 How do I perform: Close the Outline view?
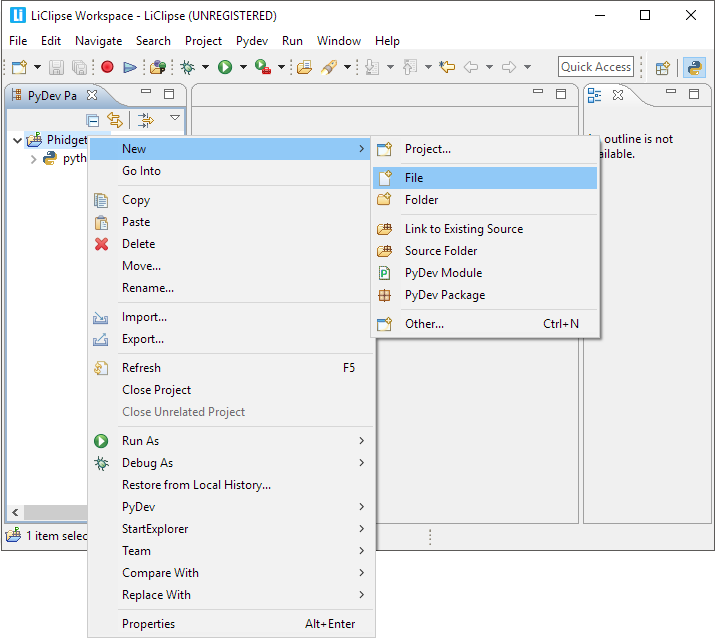pyautogui.click(x=618, y=95)
